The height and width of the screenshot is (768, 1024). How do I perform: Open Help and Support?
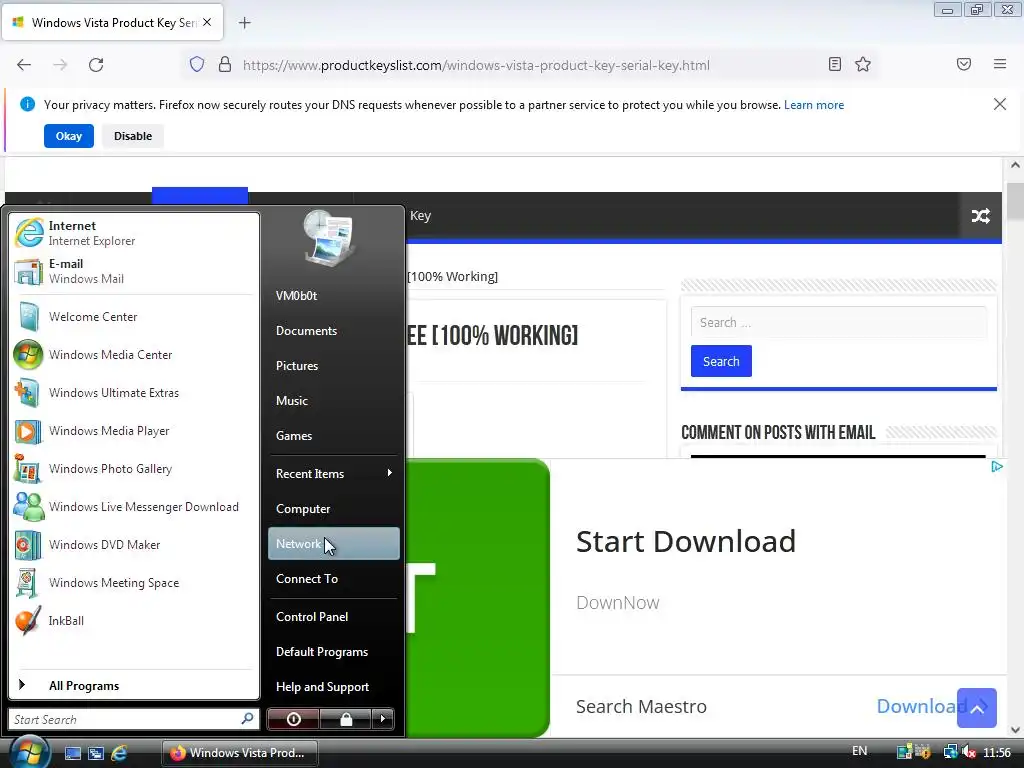333,686
